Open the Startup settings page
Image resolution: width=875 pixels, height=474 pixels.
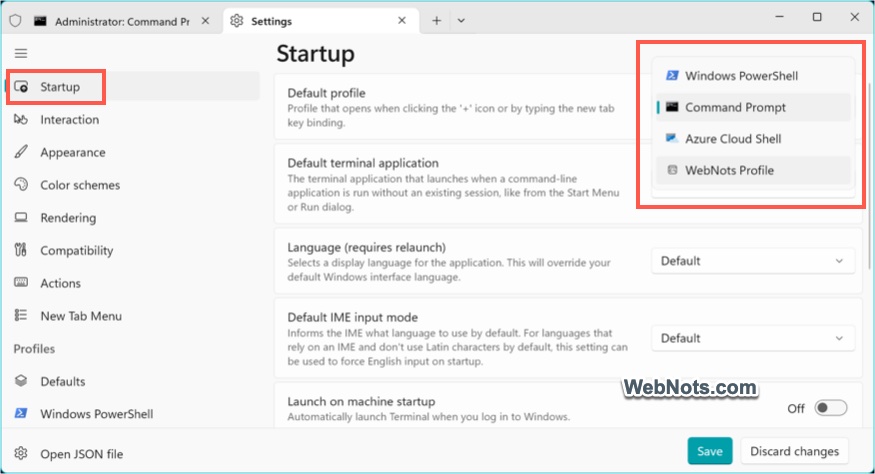pos(133,87)
